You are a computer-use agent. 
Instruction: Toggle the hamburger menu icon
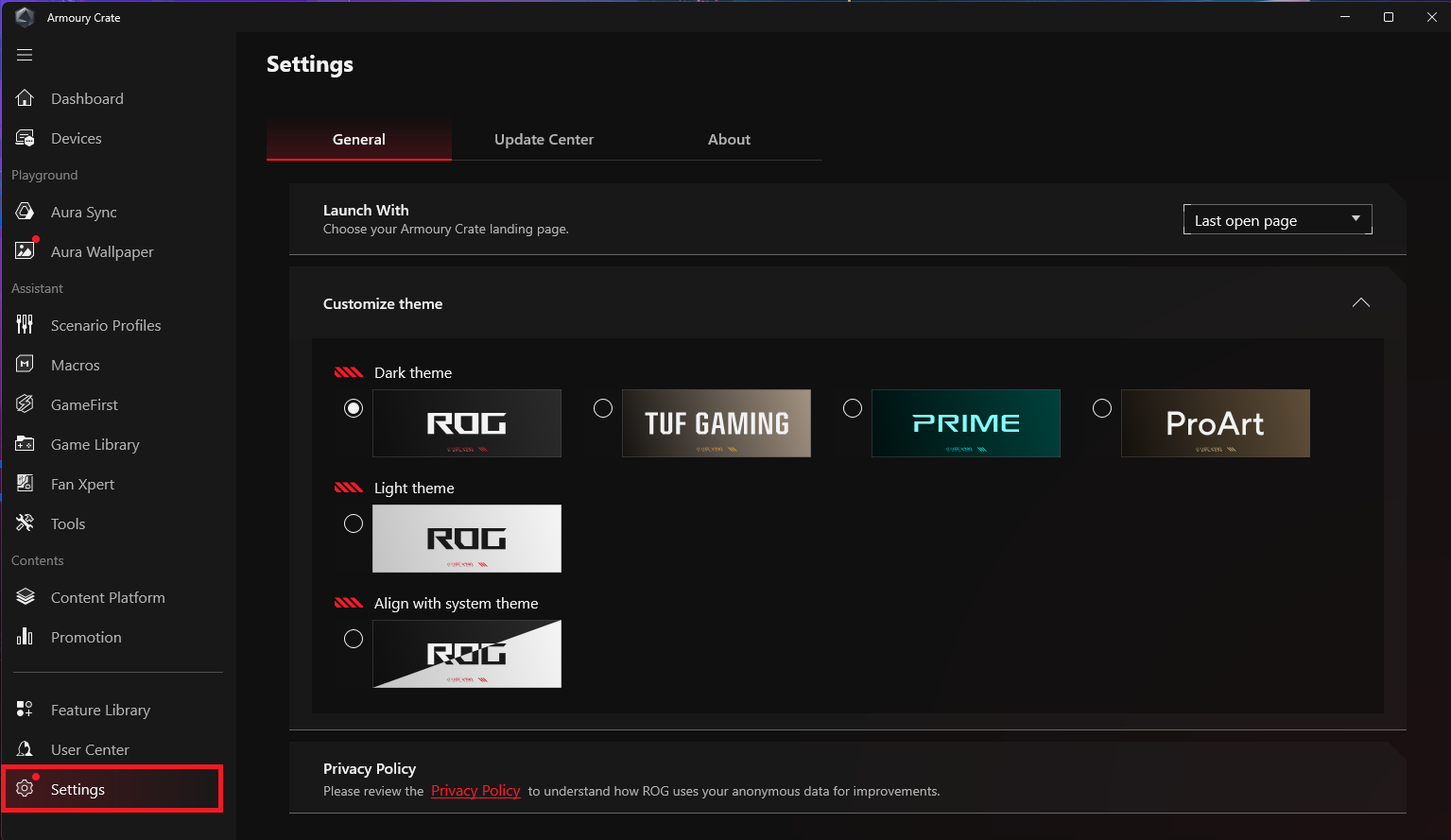point(25,55)
